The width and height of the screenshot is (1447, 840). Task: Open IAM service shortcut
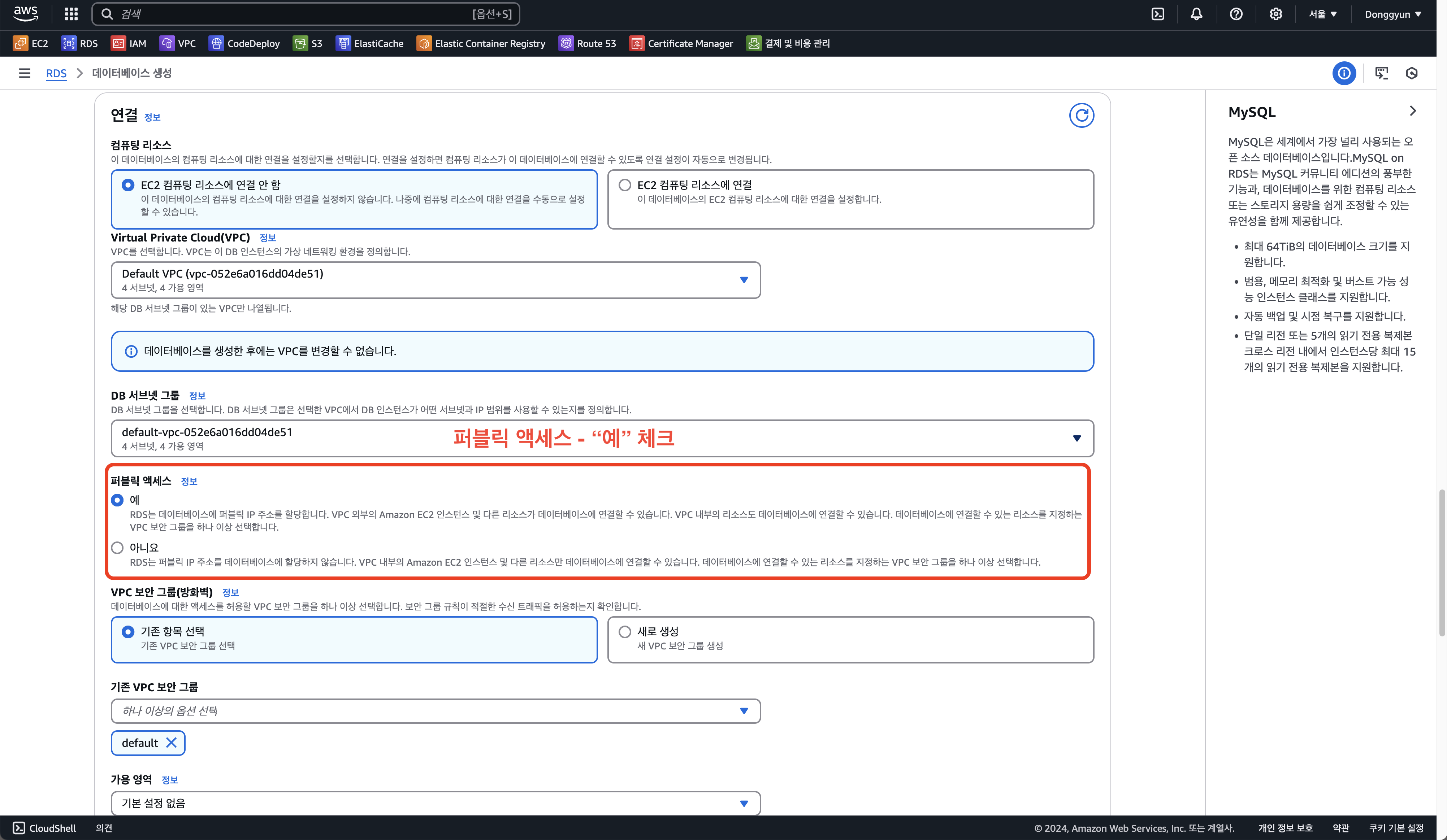128,43
